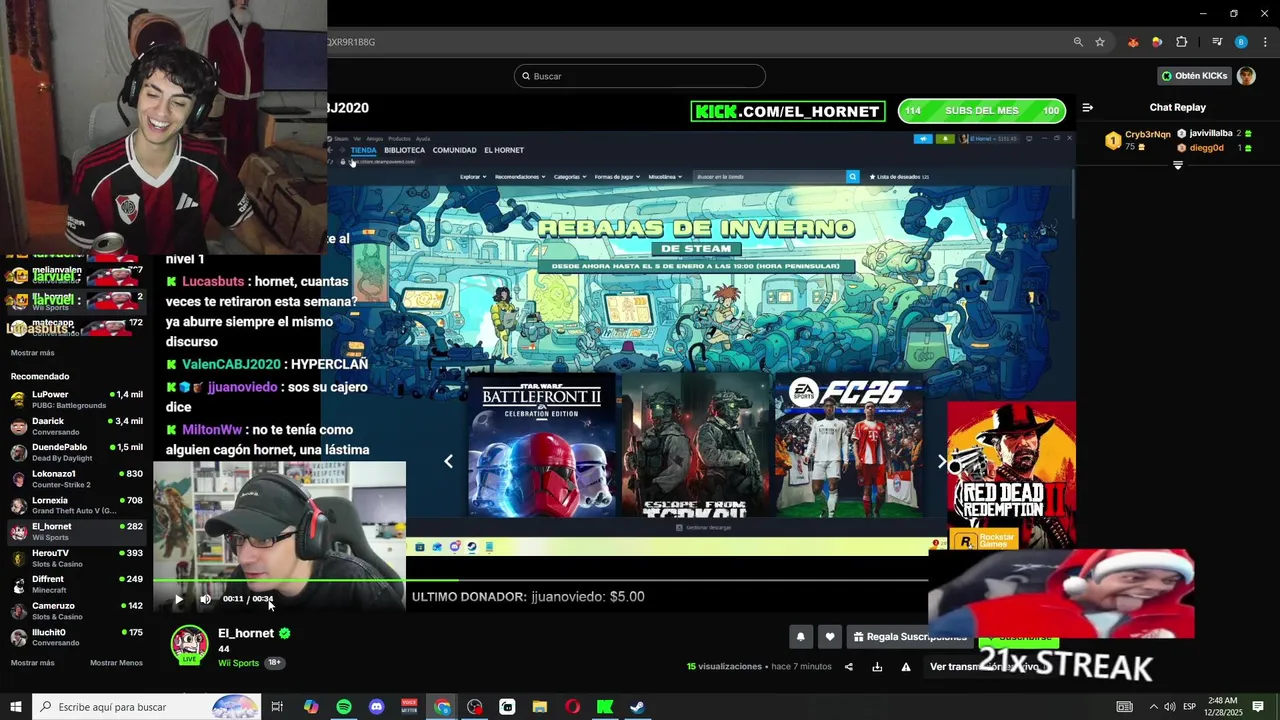
Task: Click Mostrar más above Recomendado
Action: pyautogui.click(x=32, y=353)
